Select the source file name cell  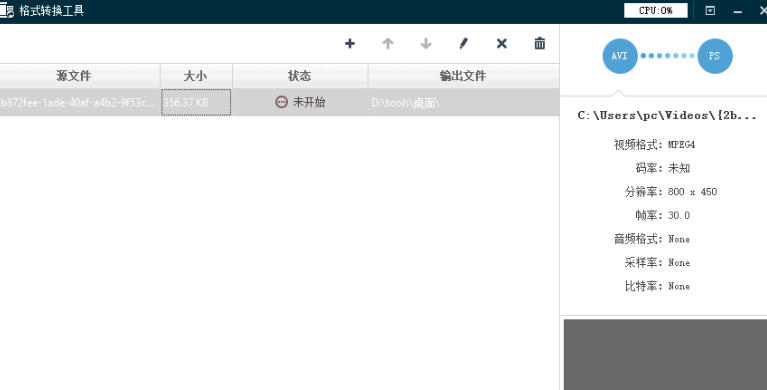(x=80, y=102)
